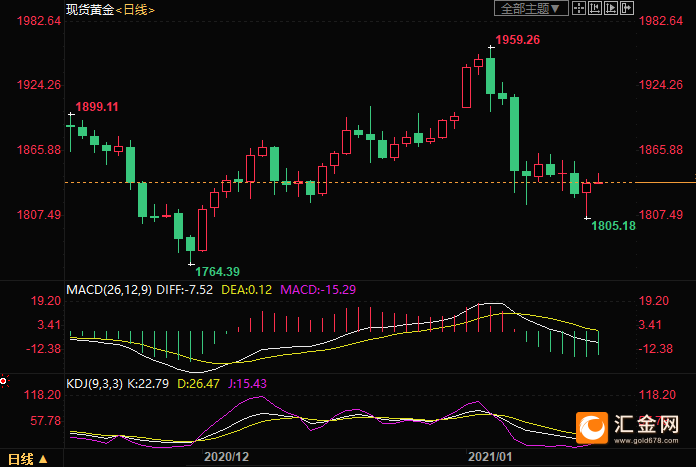This screenshot has width=696, height=467.
Task: Click the export-panel arrow icon
Action: coord(627,8)
